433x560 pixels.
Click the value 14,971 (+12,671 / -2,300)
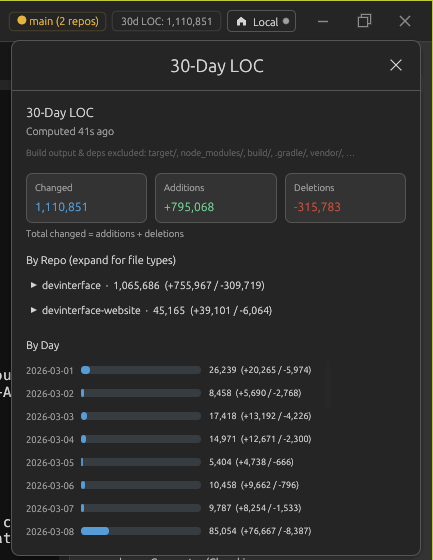[x=260, y=439]
